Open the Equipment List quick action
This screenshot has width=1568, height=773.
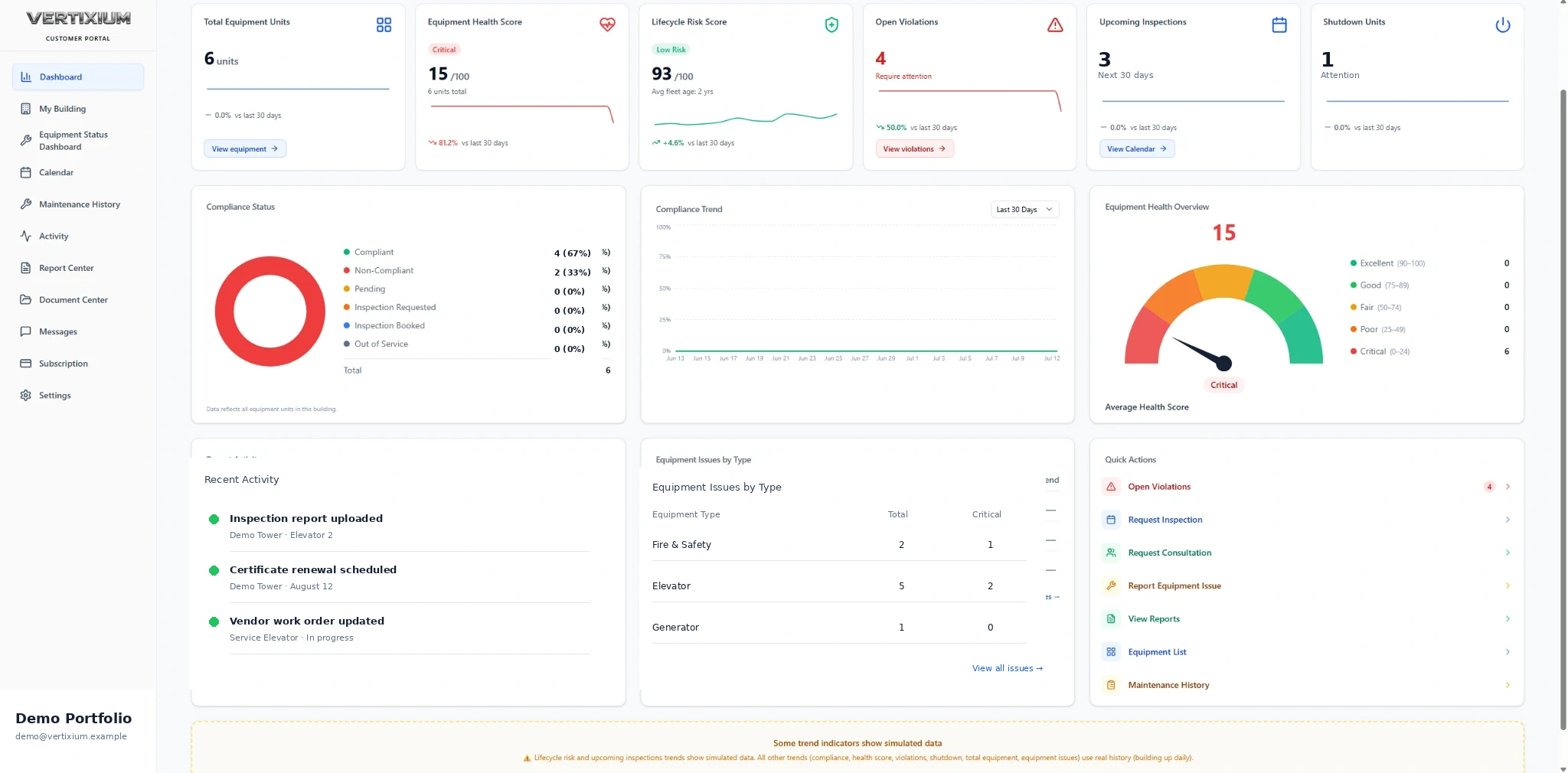coord(1307,652)
